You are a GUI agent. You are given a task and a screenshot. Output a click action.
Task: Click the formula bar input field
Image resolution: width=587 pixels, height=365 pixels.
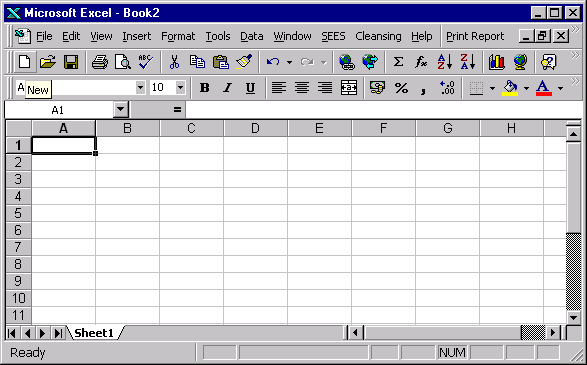tap(384, 110)
